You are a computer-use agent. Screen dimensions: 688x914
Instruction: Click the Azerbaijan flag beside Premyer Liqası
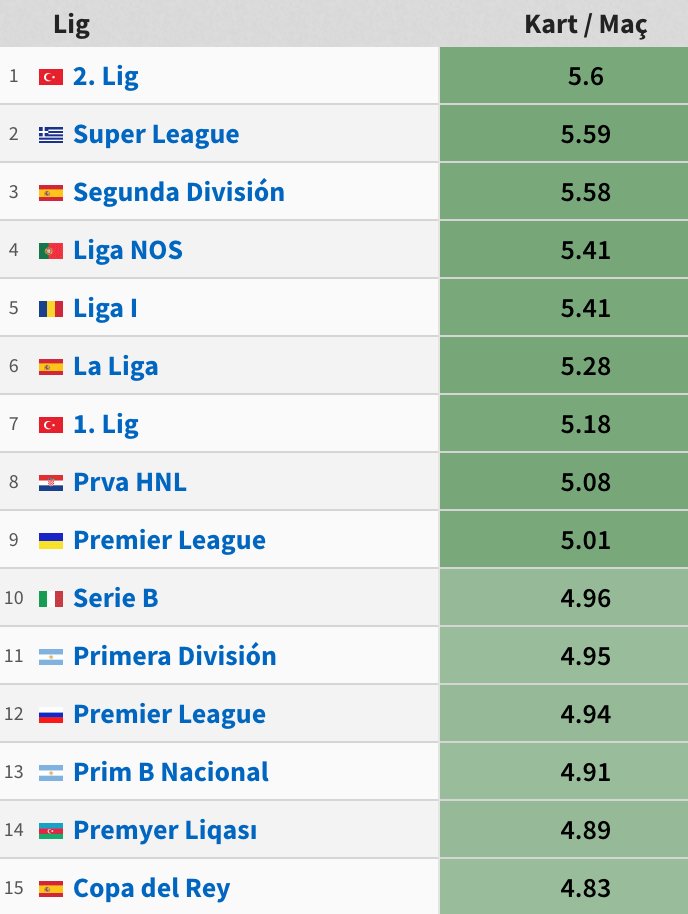click(51, 831)
